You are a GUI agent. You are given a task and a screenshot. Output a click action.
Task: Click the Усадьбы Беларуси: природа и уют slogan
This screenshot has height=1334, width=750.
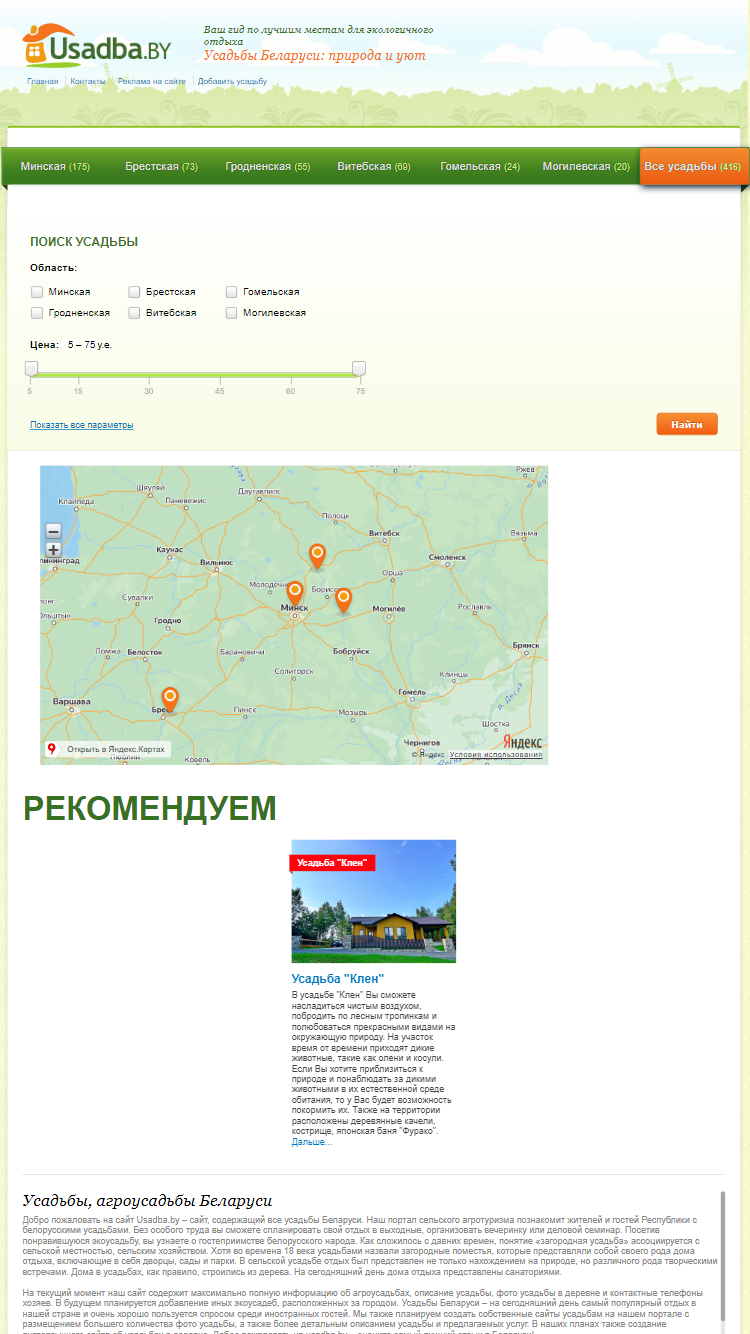(x=315, y=55)
